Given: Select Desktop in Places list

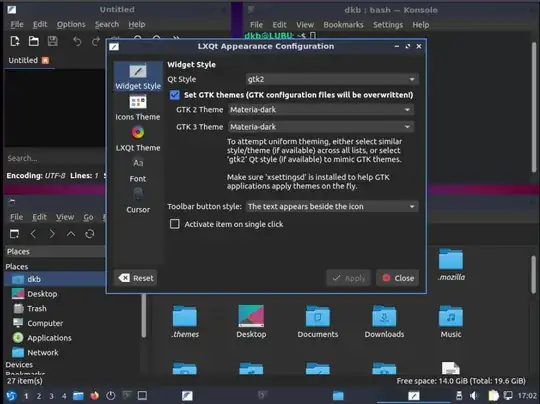Looking at the screenshot, I should tap(42, 294).
